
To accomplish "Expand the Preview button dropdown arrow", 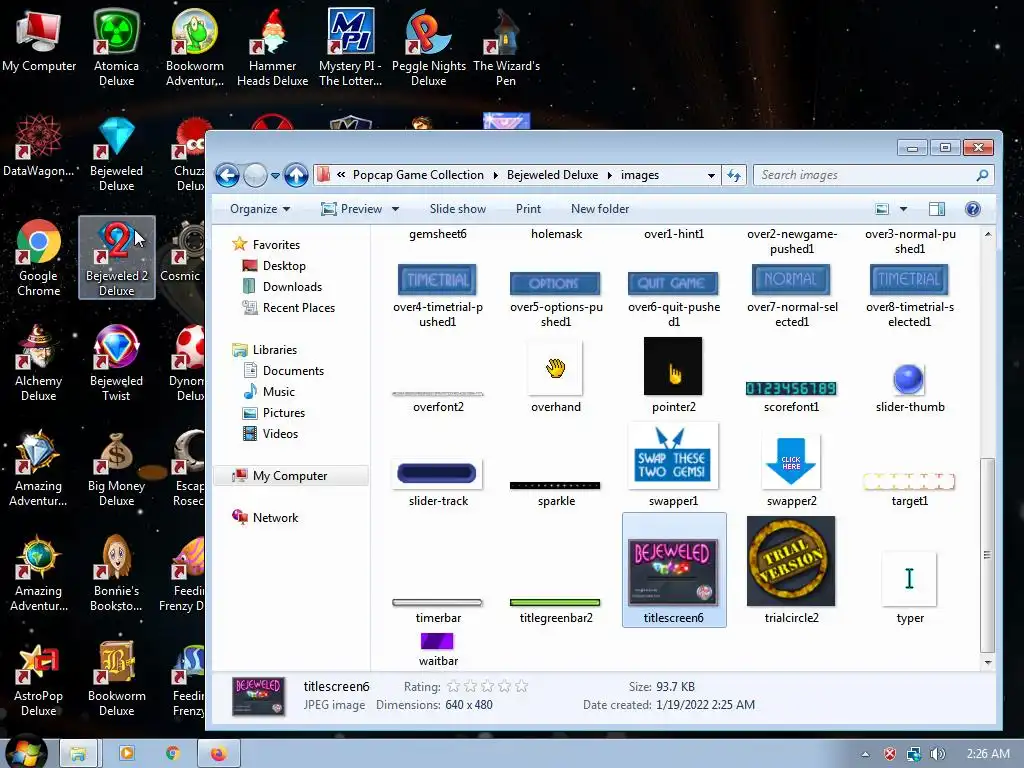I will coord(395,209).
